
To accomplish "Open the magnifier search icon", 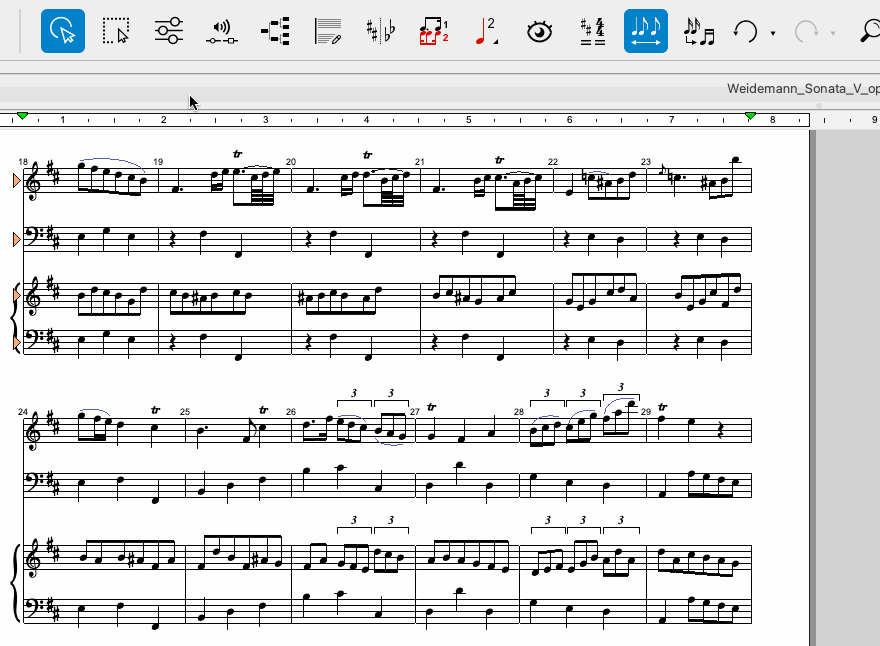I will pos(870,31).
